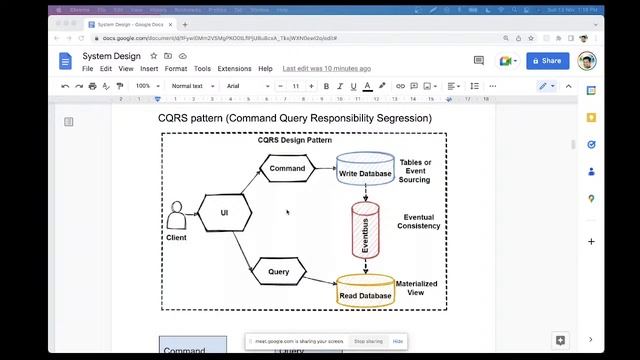This screenshot has width=640, height=360.
Task: Increase font size with plus button
Action: click(x=311, y=86)
